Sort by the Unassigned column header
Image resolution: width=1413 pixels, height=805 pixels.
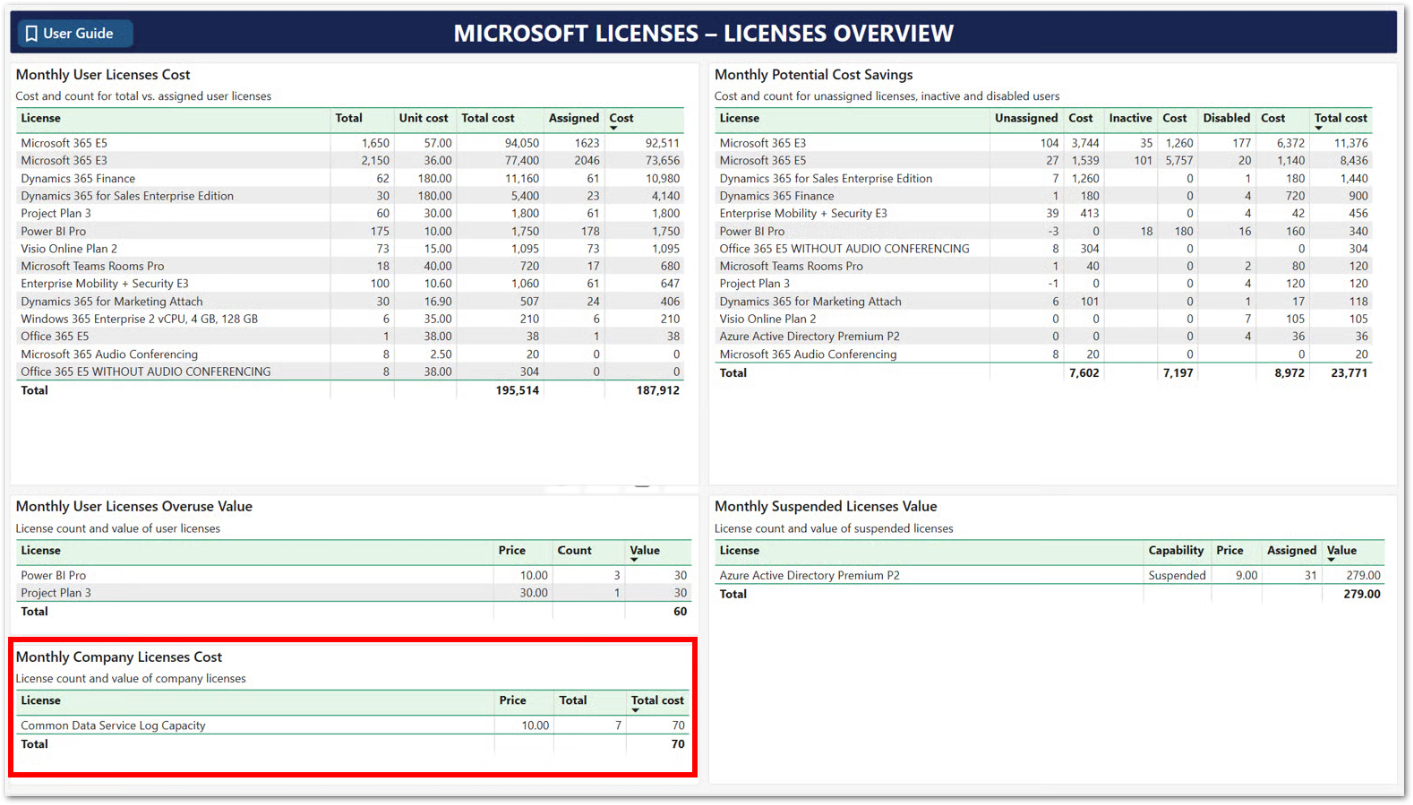click(1025, 118)
